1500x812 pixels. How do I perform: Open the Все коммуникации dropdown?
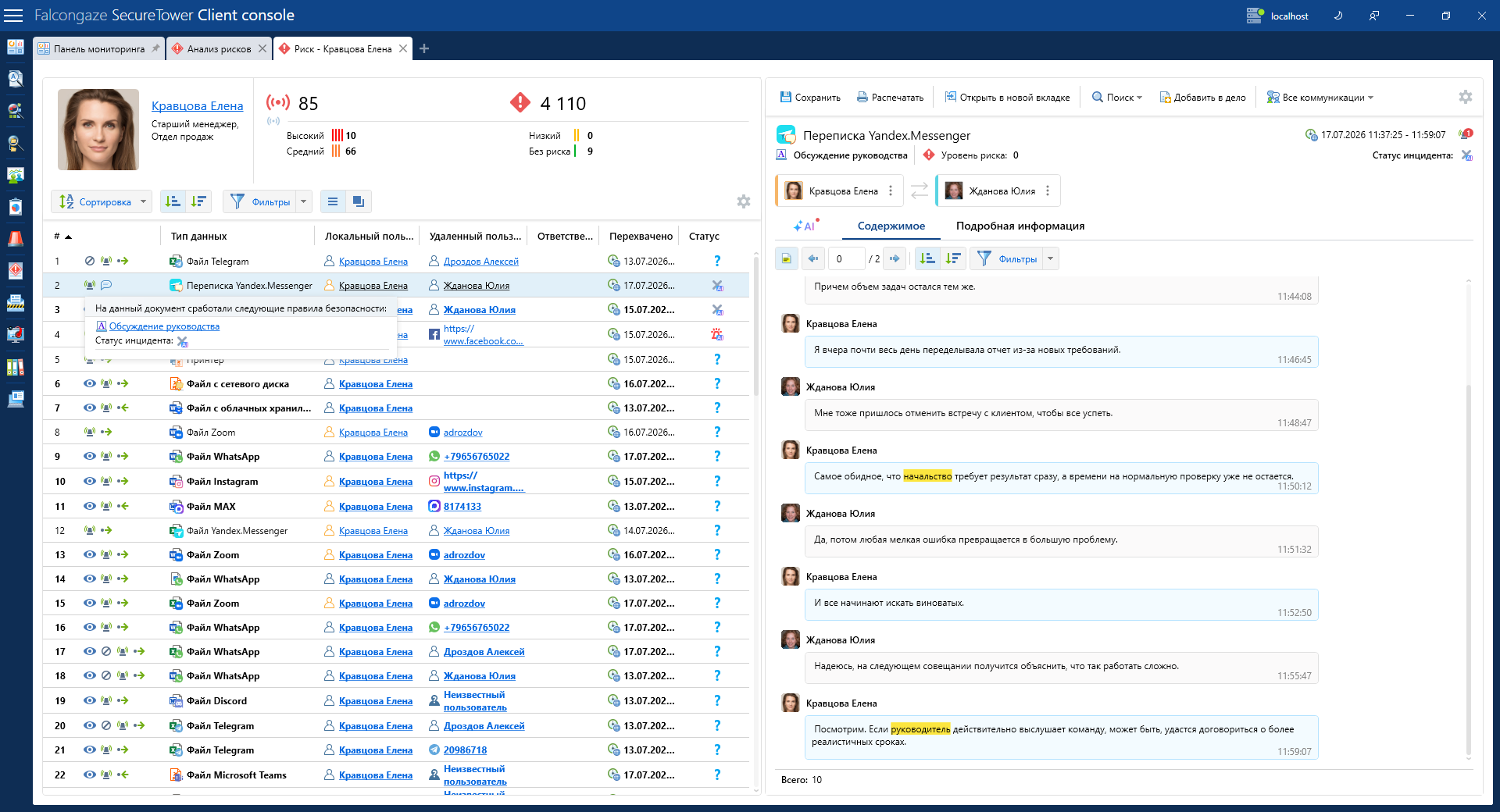point(1320,98)
